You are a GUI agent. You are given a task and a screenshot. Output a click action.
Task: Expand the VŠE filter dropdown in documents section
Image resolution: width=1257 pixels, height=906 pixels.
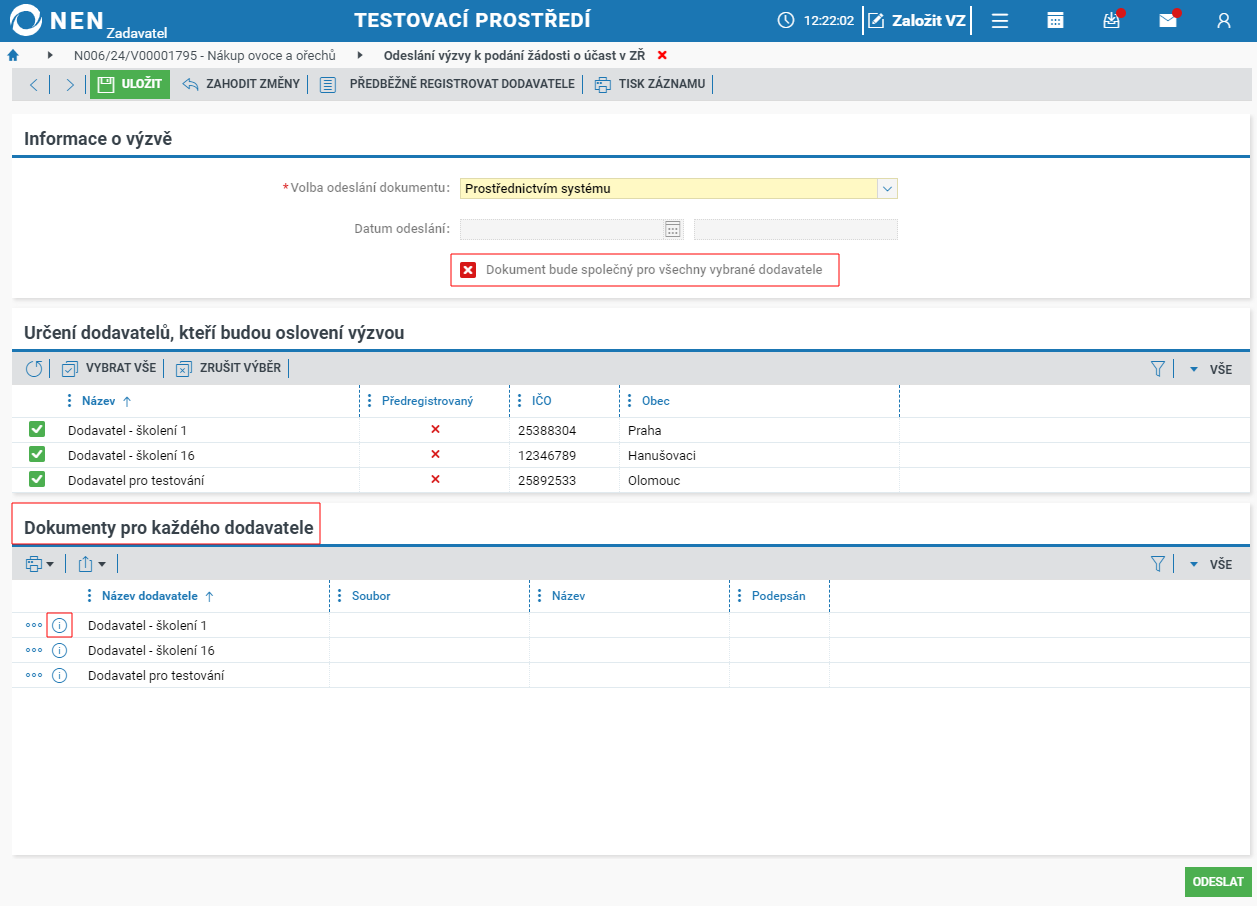click(1211, 564)
